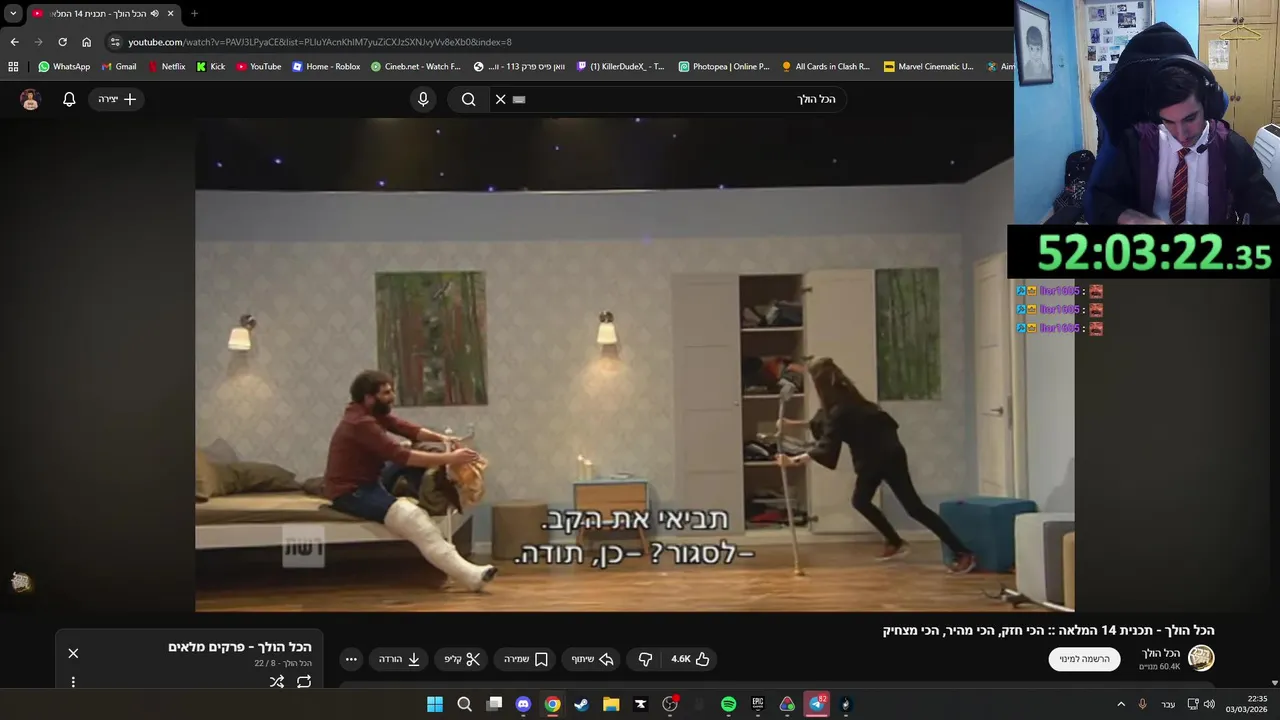Go back with the browser back arrow
This screenshot has height=720, width=1280.
[x=14, y=42]
